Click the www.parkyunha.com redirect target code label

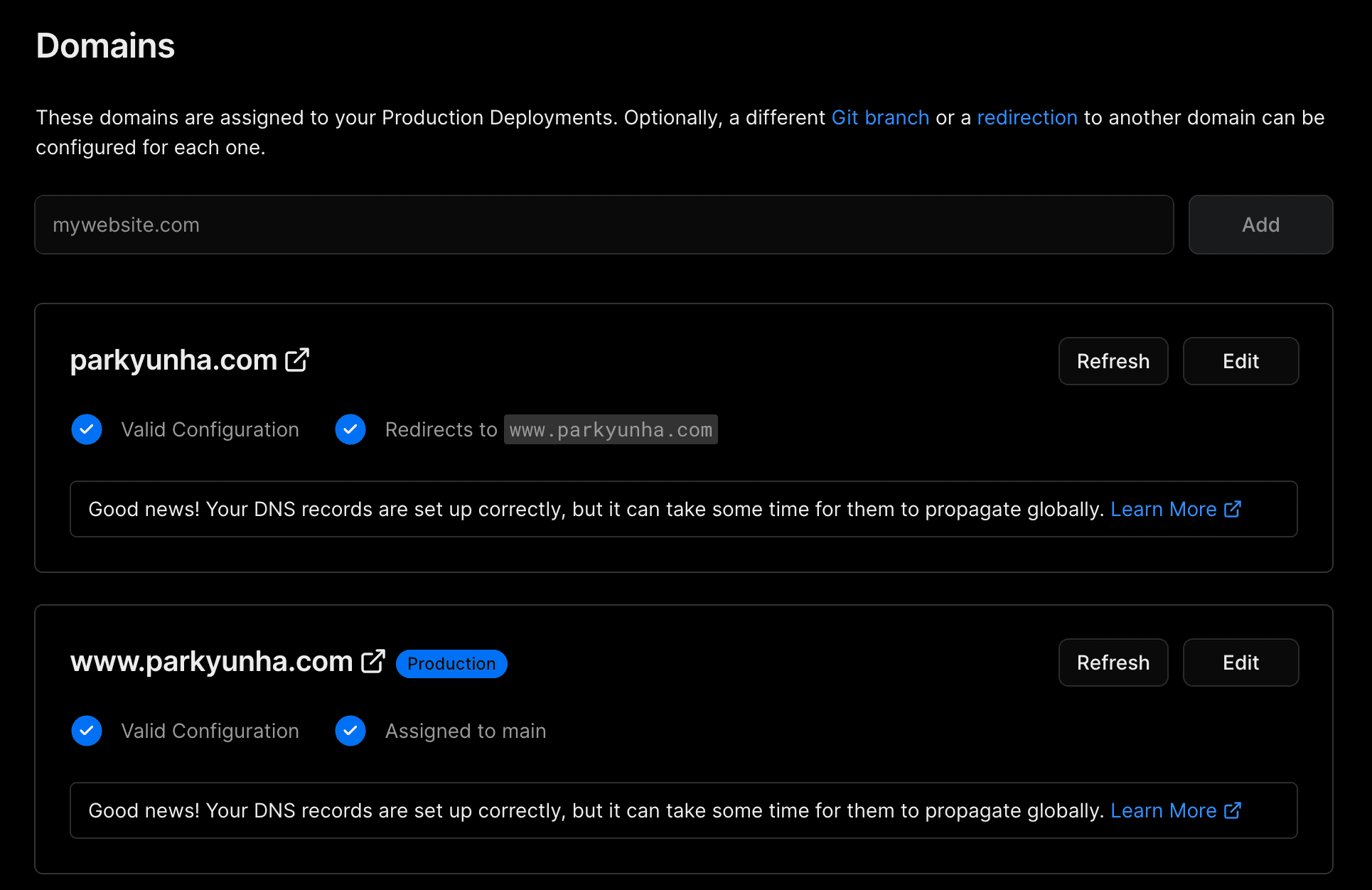pos(611,429)
